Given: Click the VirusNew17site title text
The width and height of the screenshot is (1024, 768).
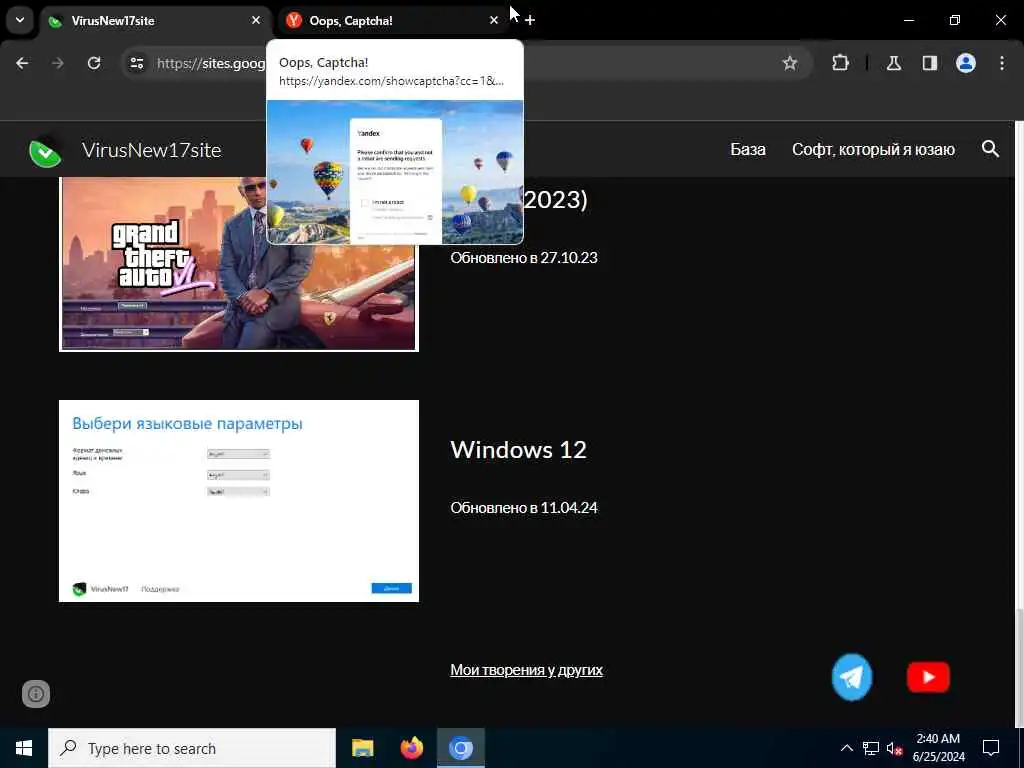Looking at the screenshot, I should 152,150.
